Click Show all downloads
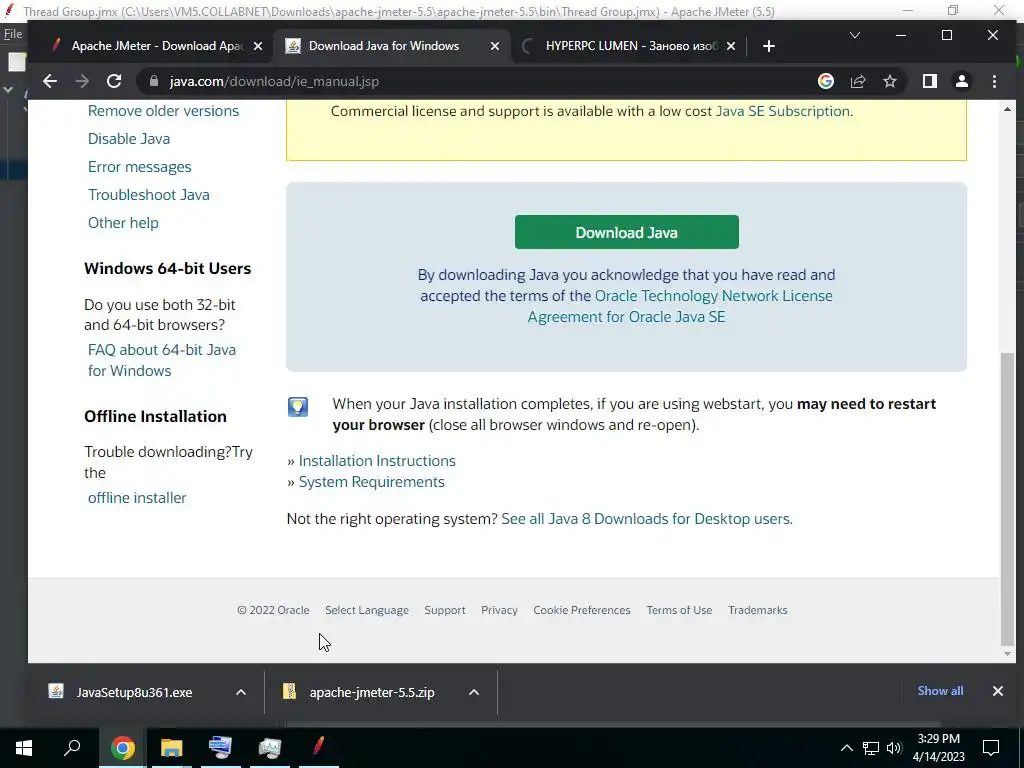Image resolution: width=1024 pixels, height=768 pixels. click(x=940, y=691)
